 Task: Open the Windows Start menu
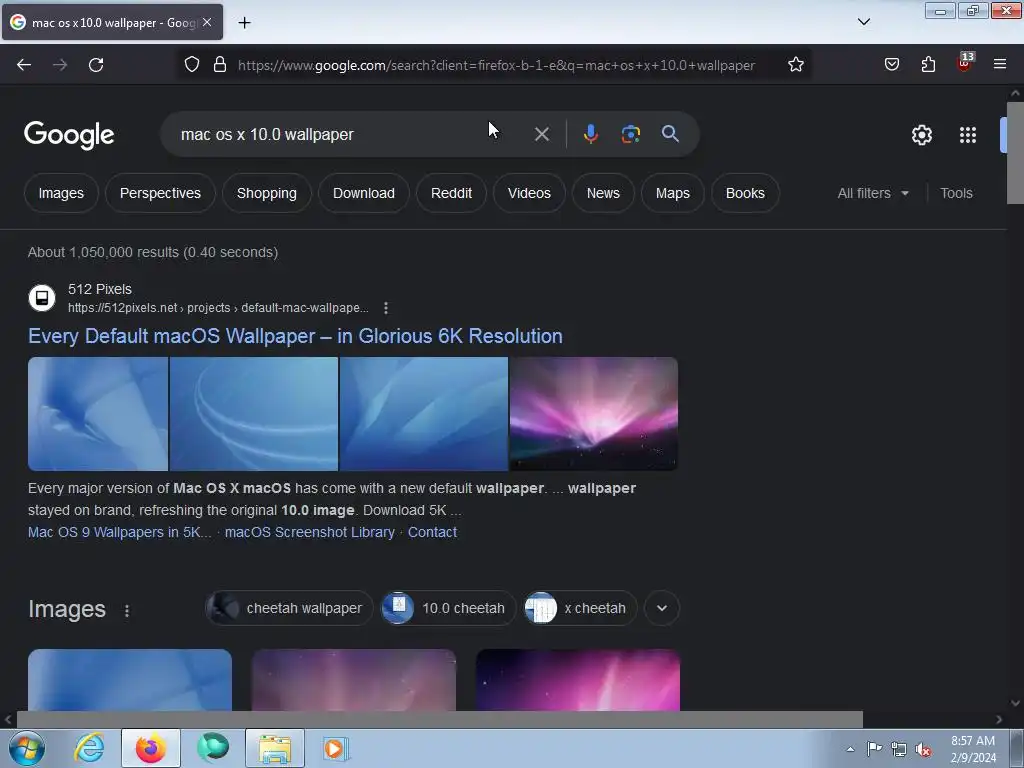27,748
